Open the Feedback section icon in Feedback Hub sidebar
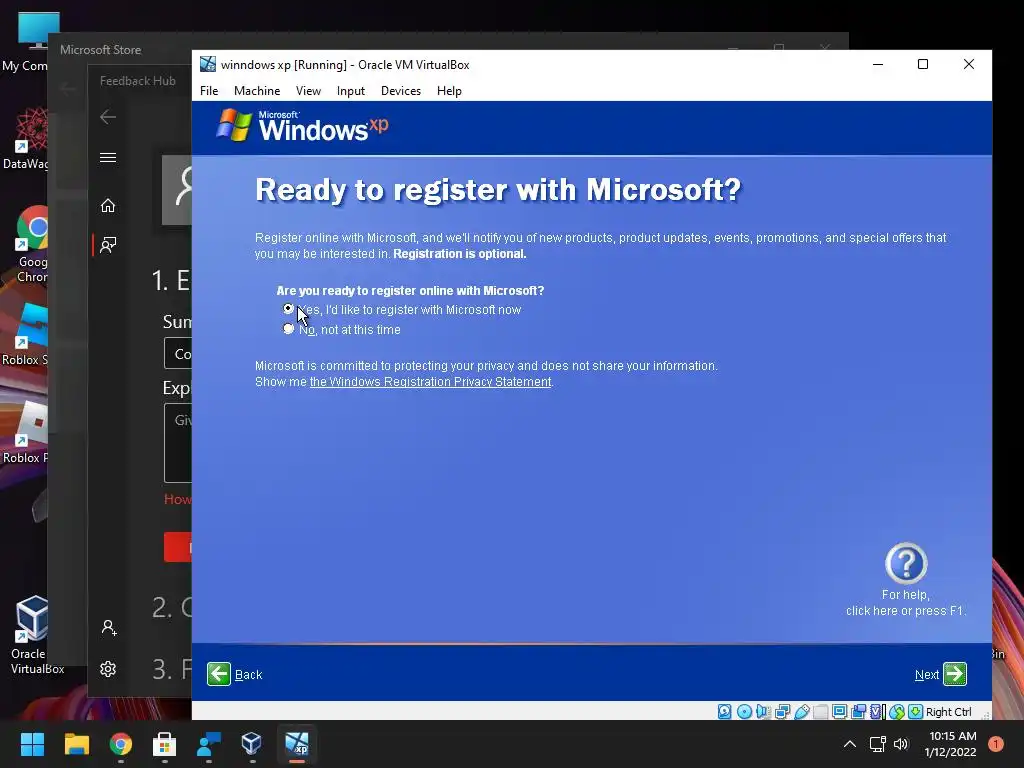 click(108, 245)
